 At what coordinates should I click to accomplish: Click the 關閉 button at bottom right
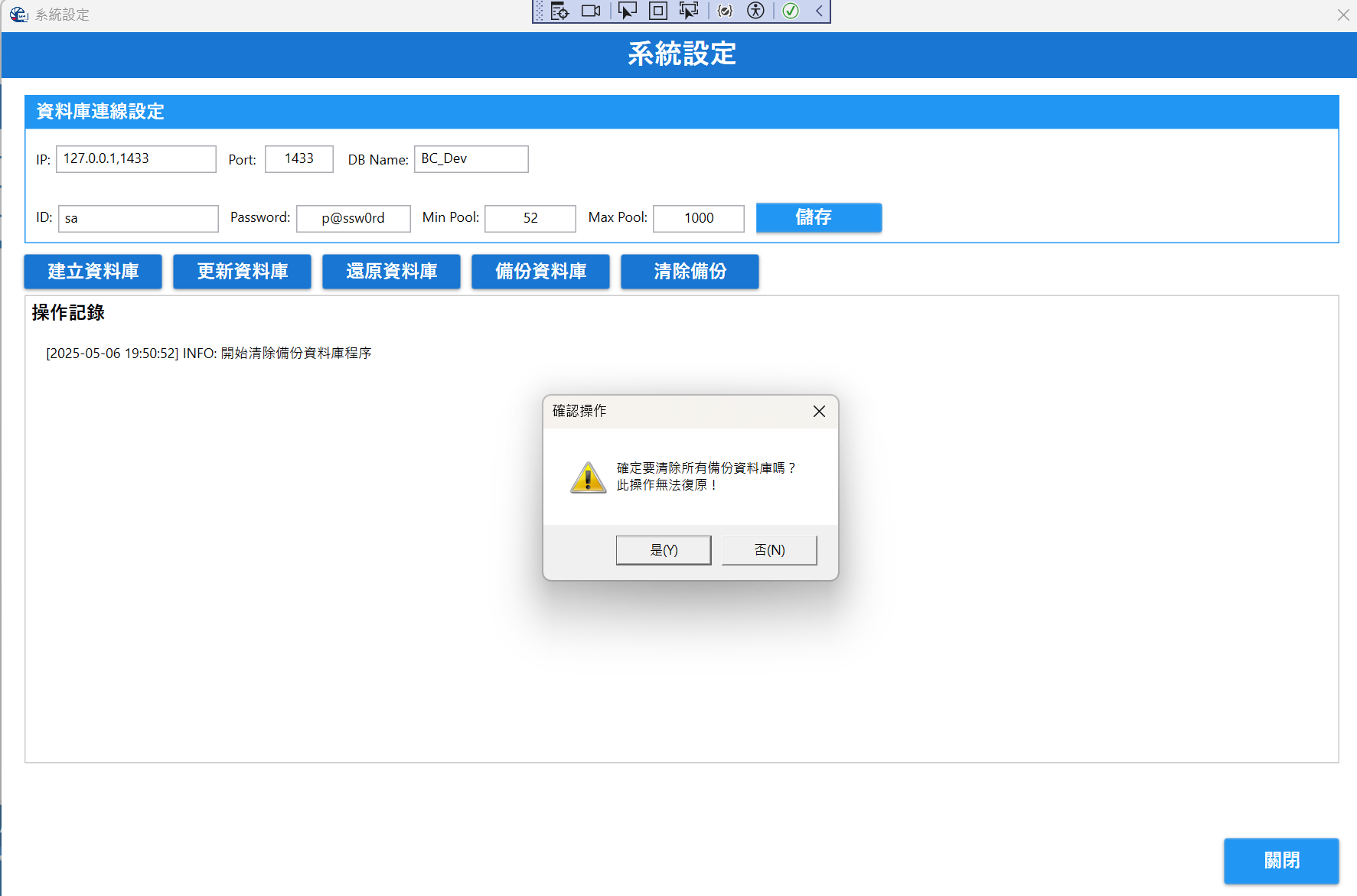click(x=1280, y=861)
